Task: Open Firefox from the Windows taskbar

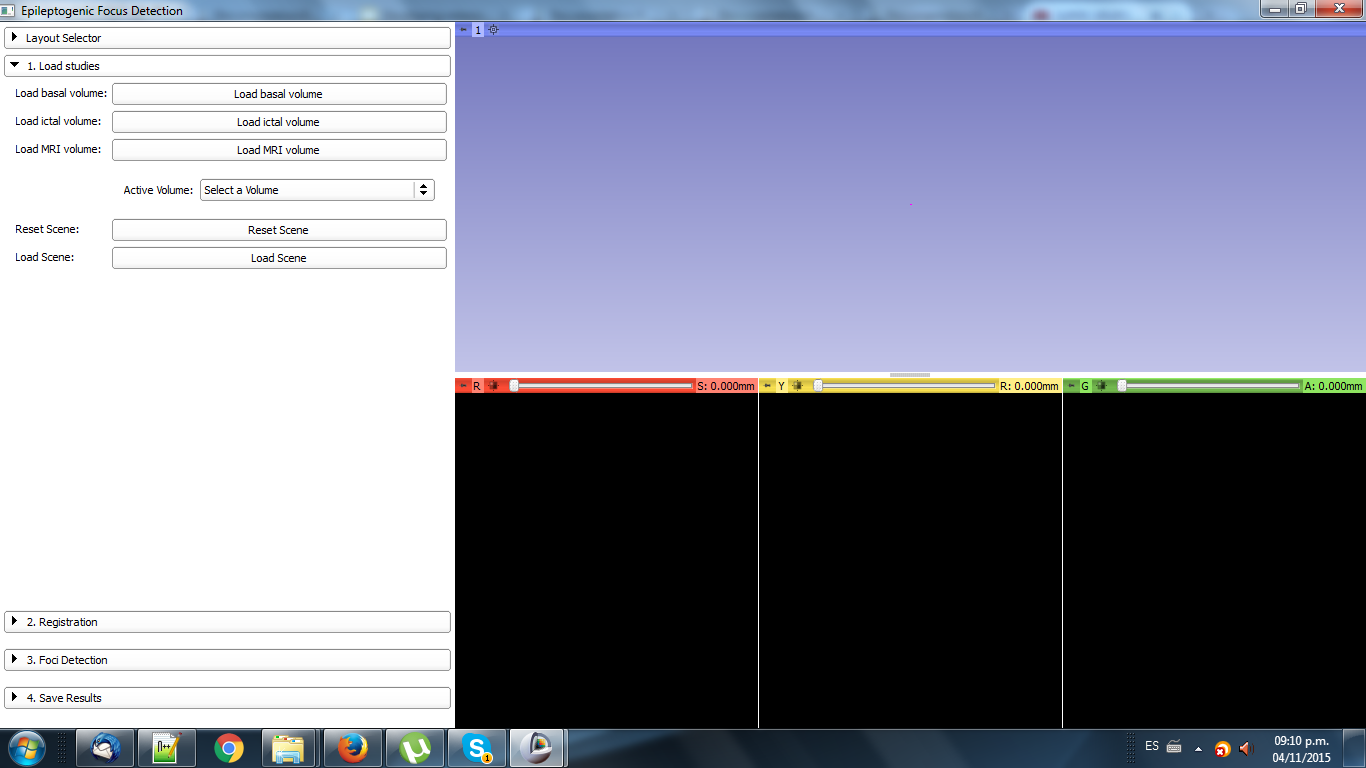Action: point(352,748)
